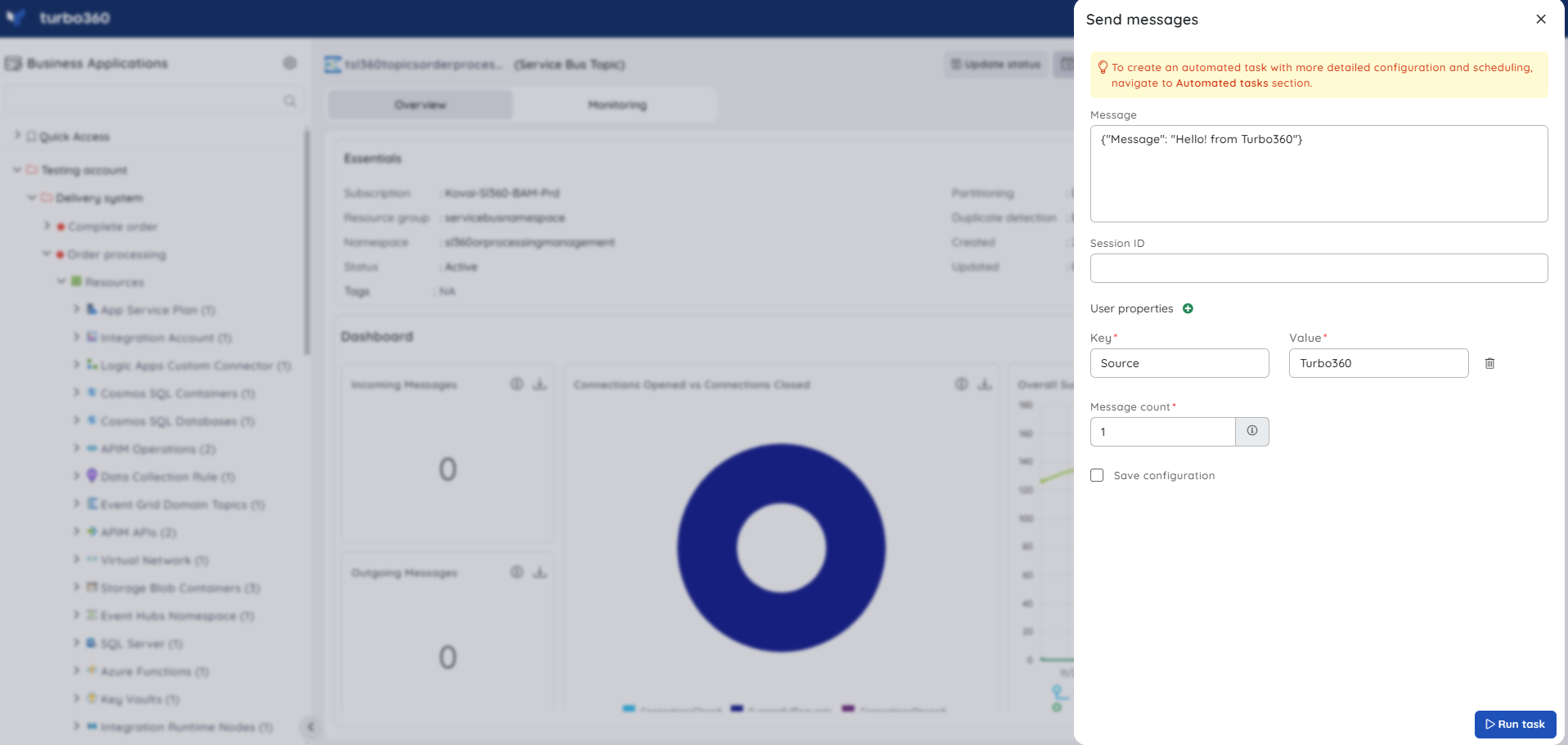Open the Message count info icon

1252,431
